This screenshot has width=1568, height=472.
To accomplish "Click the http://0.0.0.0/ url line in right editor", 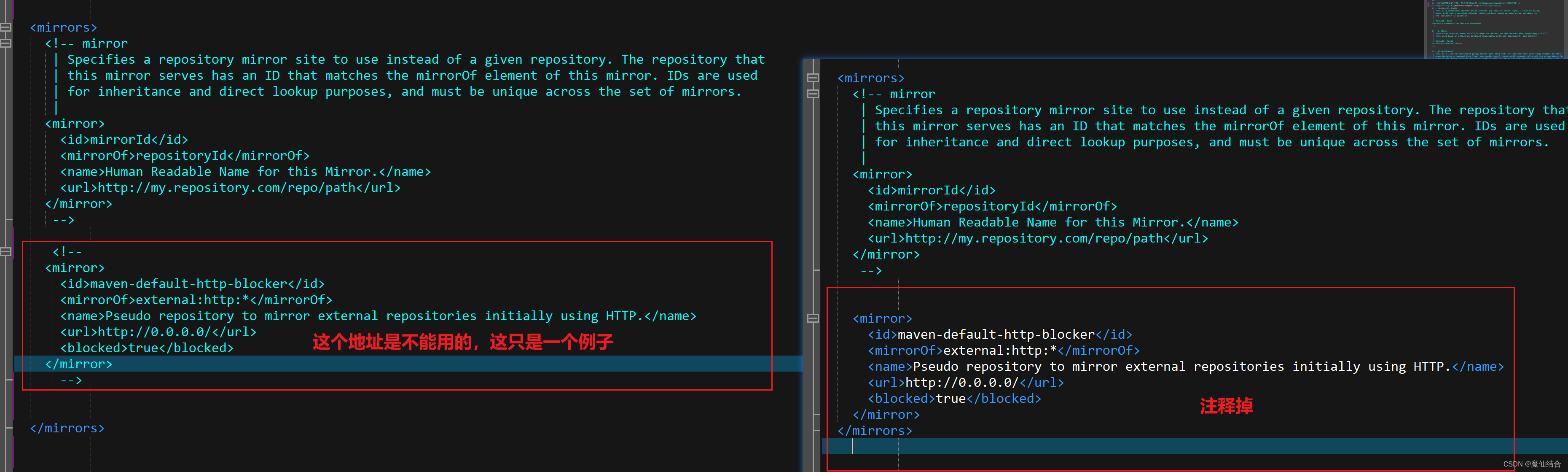I will (x=966, y=383).
